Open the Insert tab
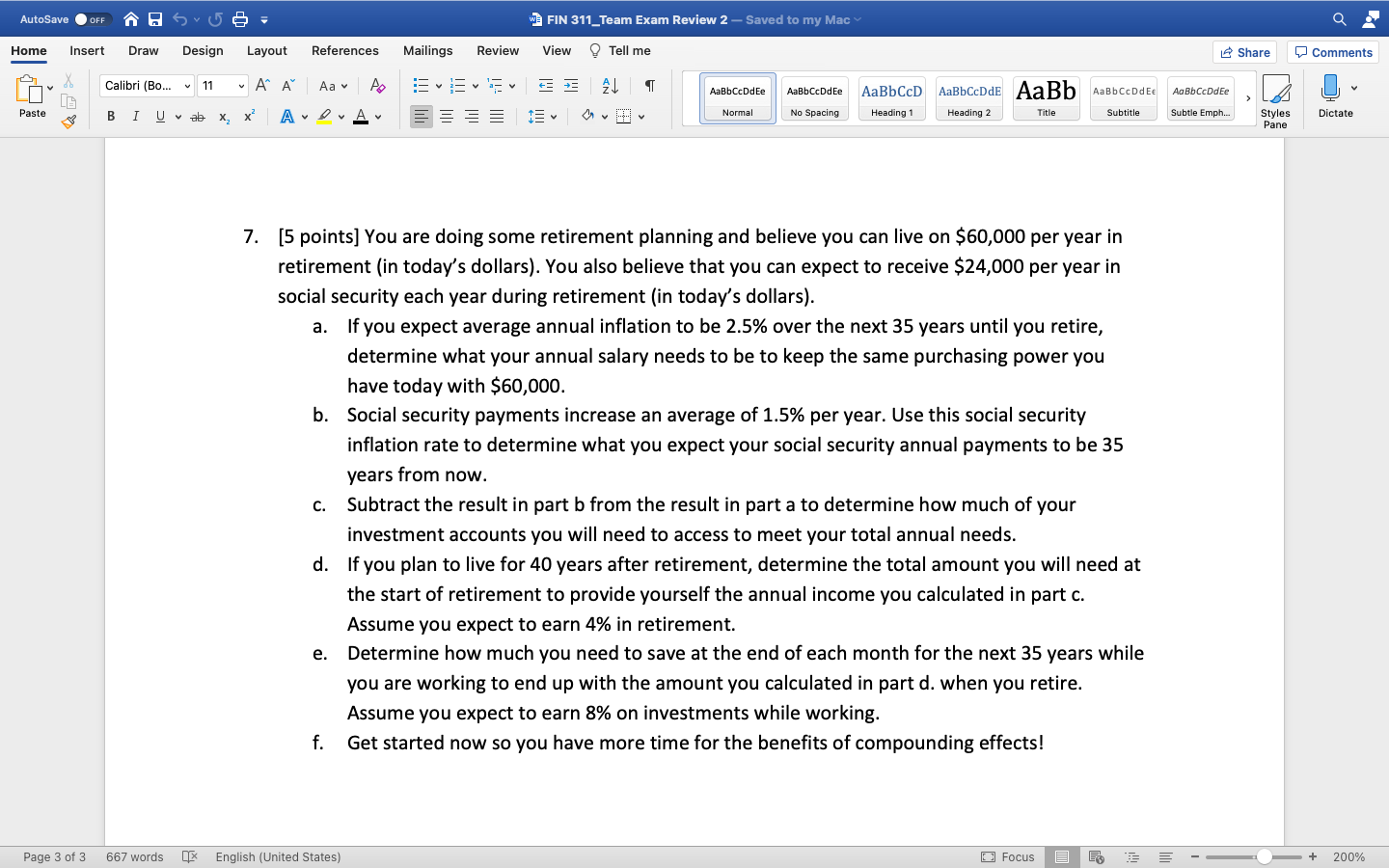Viewport: 1389px width, 868px height. tap(87, 50)
